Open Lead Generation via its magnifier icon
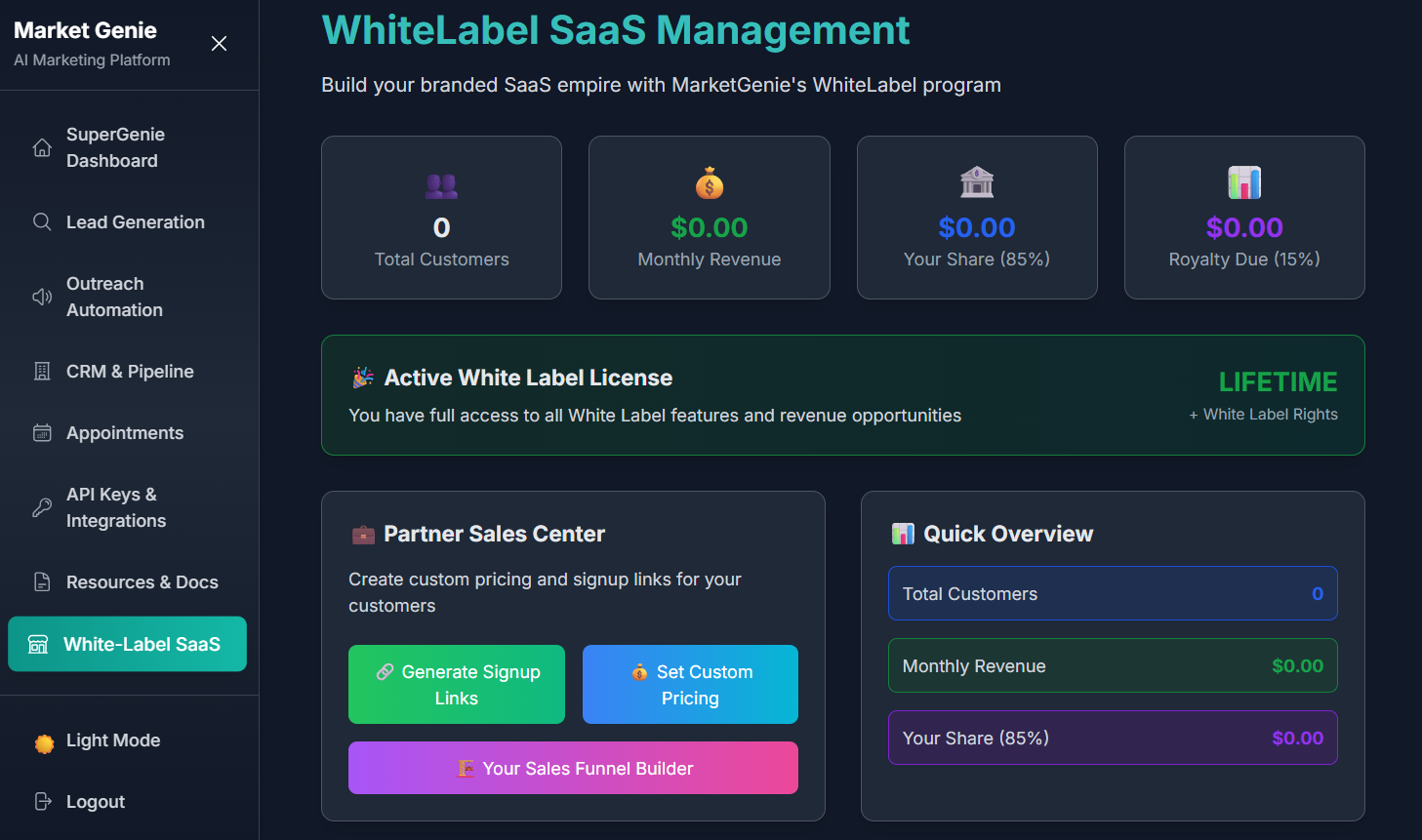The height and width of the screenshot is (840, 1422). pyautogui.click(x=42, y=221)
